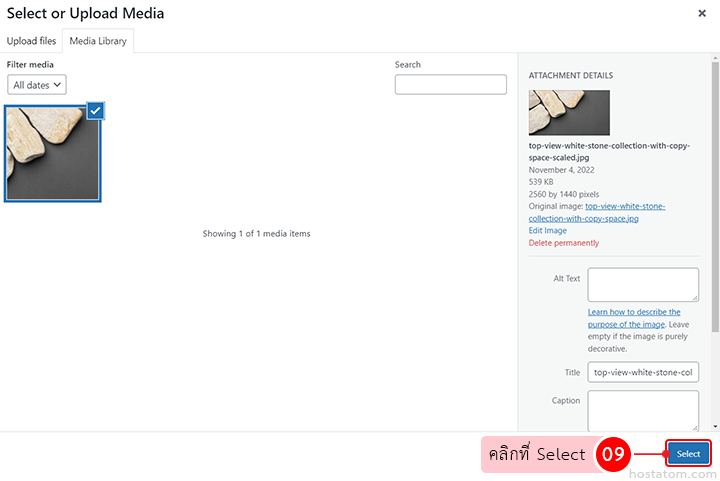Focus the Caption textarea
The image size is (720, 481).
tap(642, 409)
